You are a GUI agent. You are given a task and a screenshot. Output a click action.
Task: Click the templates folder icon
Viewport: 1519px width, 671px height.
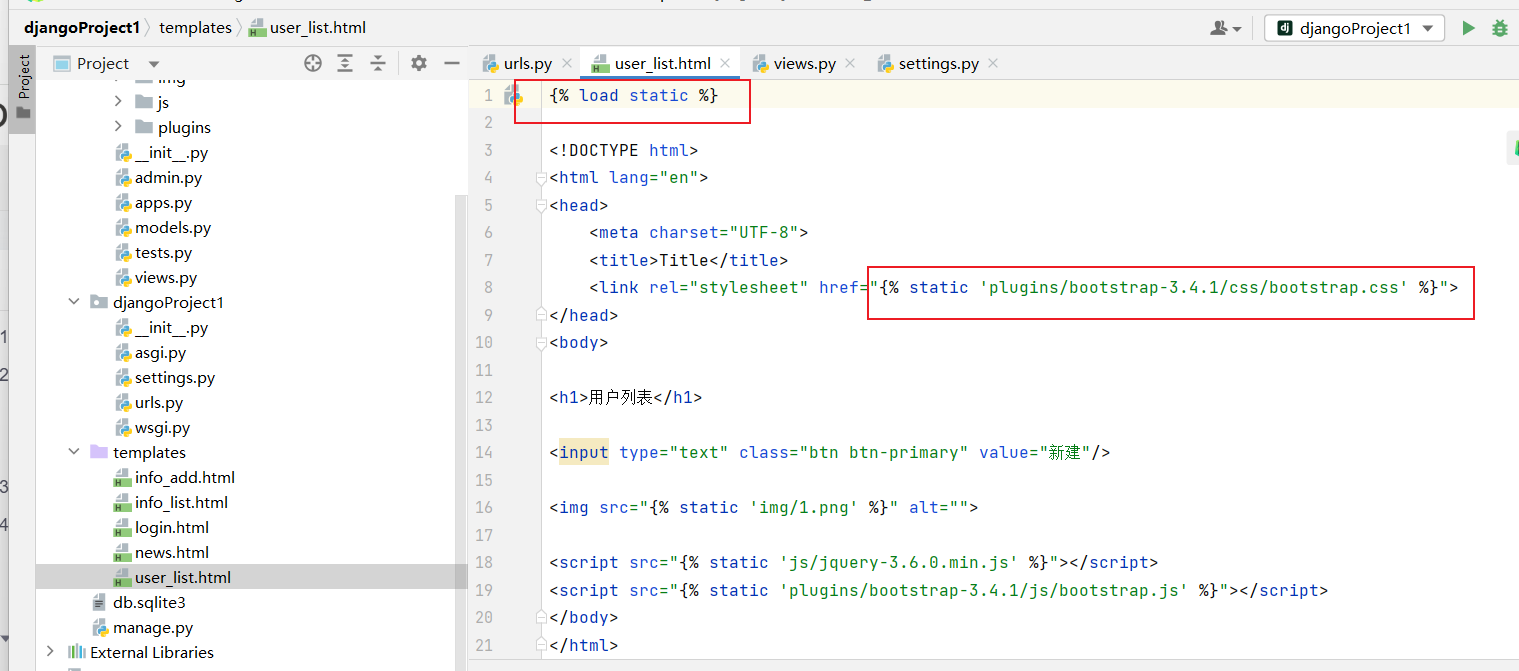[x=99, y=452]
